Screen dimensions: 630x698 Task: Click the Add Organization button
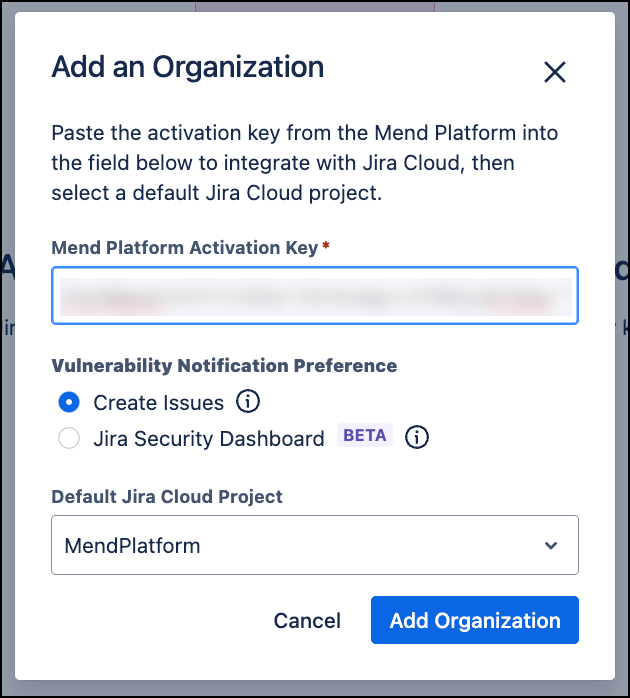pyautogui.click(x=474, y=620)
